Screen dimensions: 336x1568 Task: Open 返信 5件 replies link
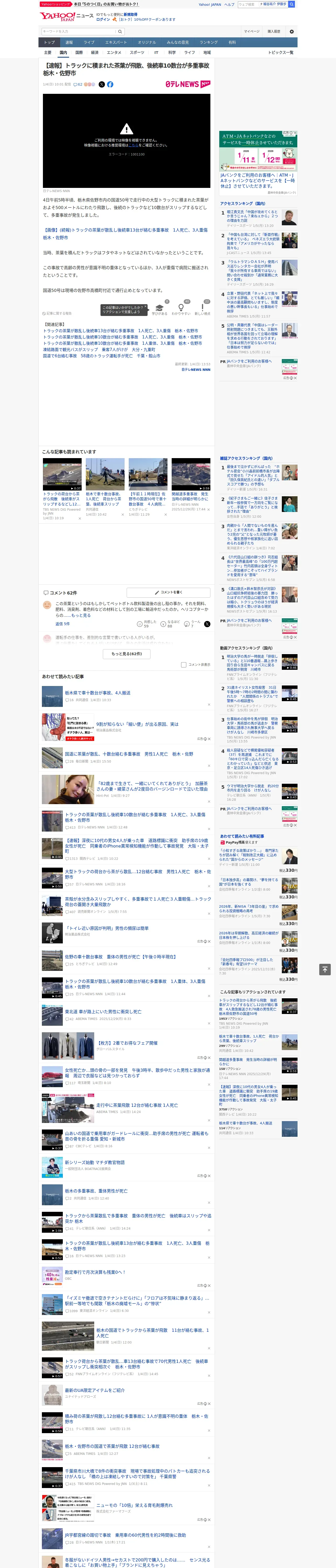point(62,624)
